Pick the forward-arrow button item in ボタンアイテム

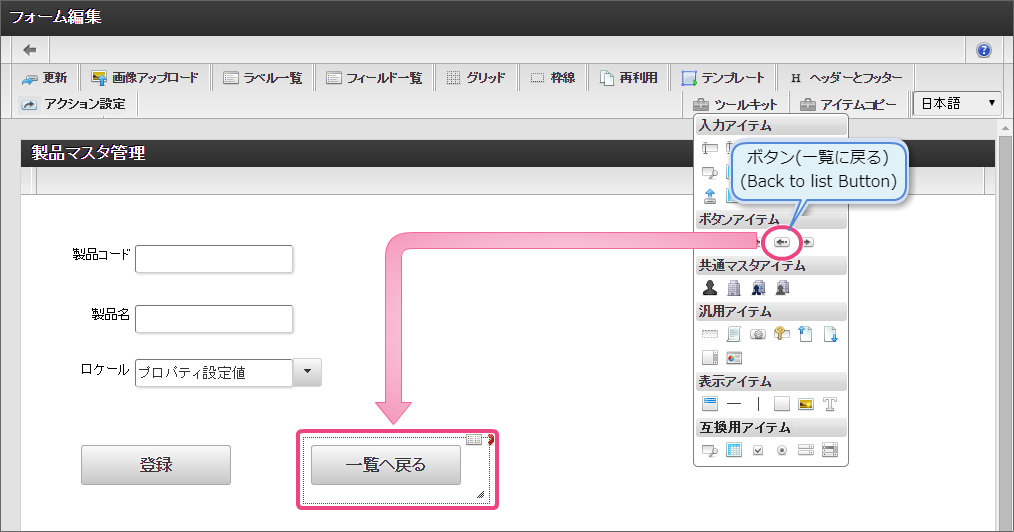pyautogui.click(x=808, y=242)
